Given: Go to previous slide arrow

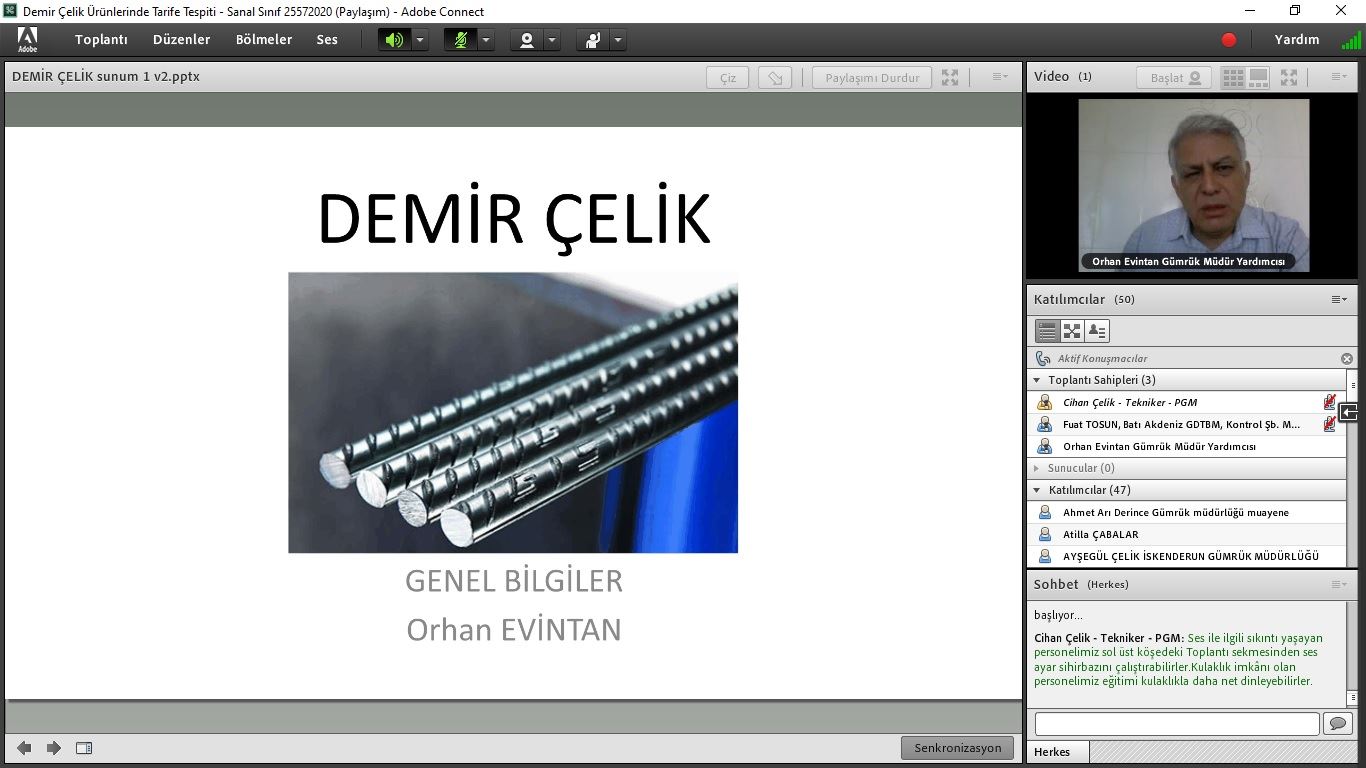Looking at the screenshot, I should click(x=24, y=748).
